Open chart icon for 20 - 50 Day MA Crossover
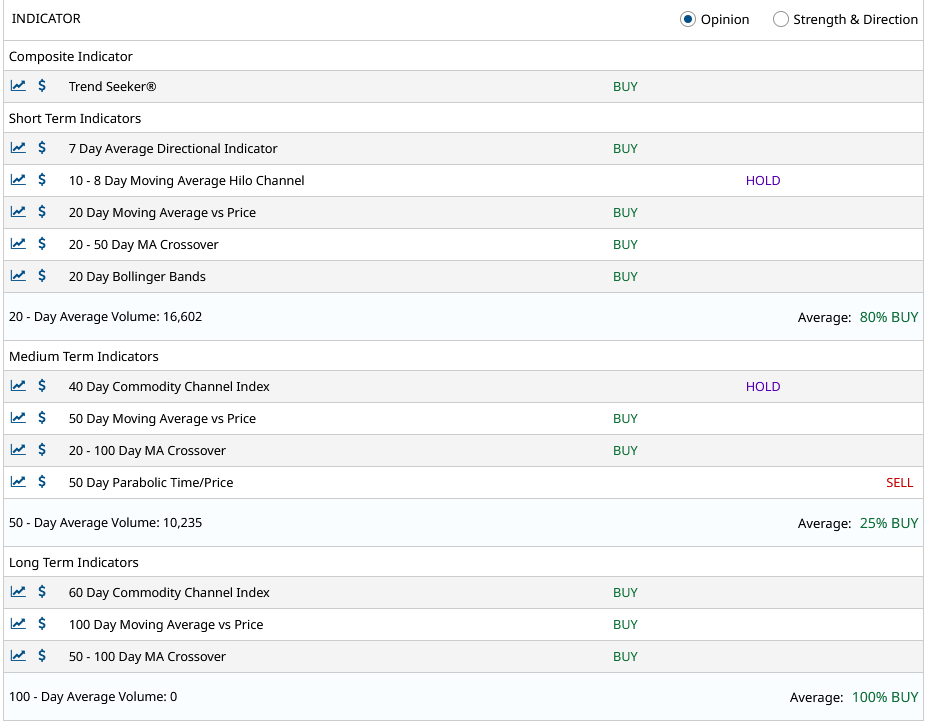The height and width of the screenshot is (726, 926). (x=18, y=243)
